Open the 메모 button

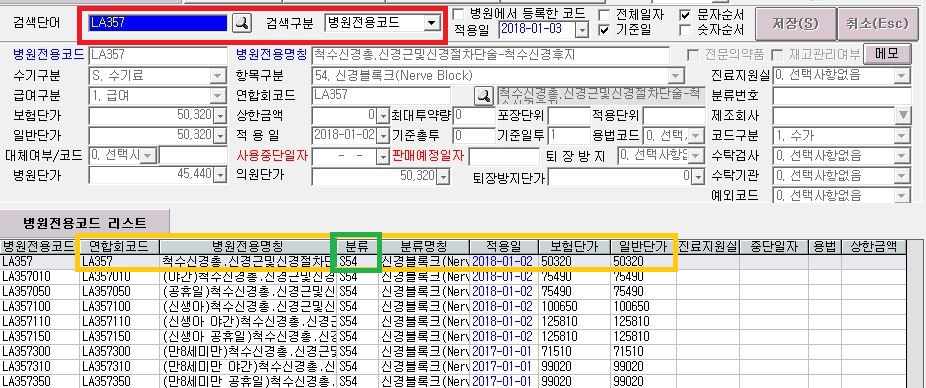click(x=886, y=54)
